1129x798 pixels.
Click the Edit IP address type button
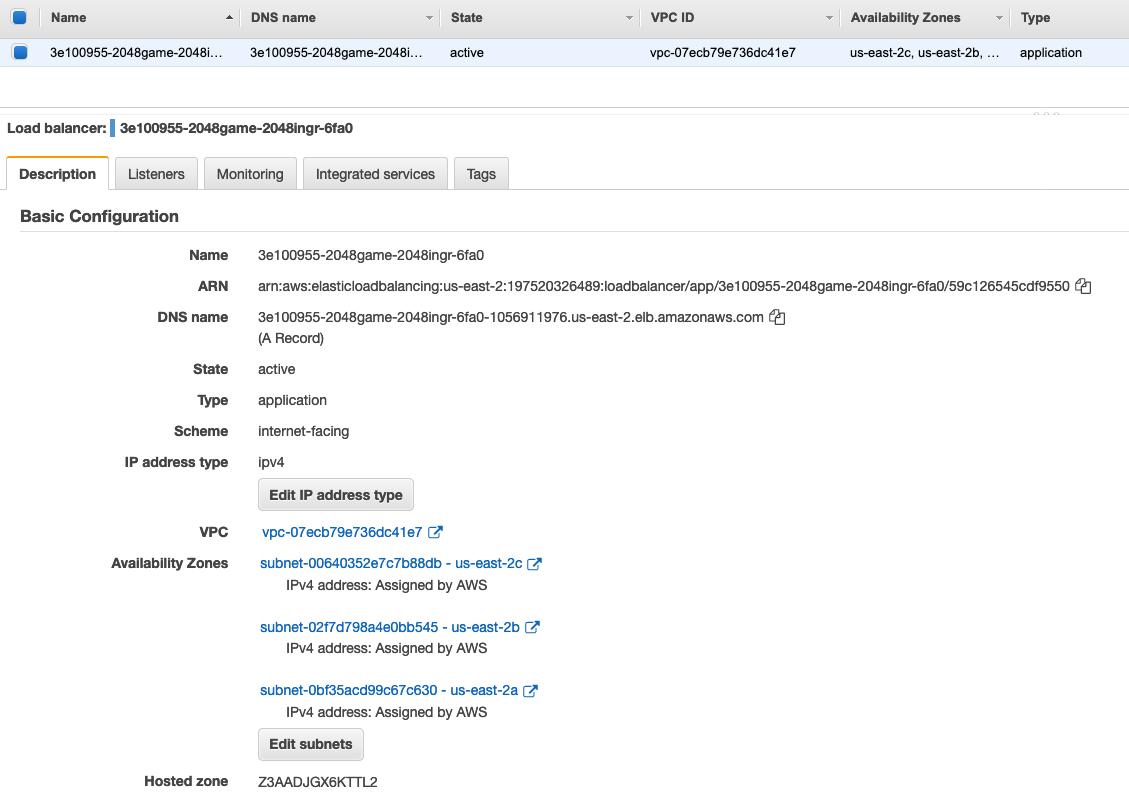[335, 494]
